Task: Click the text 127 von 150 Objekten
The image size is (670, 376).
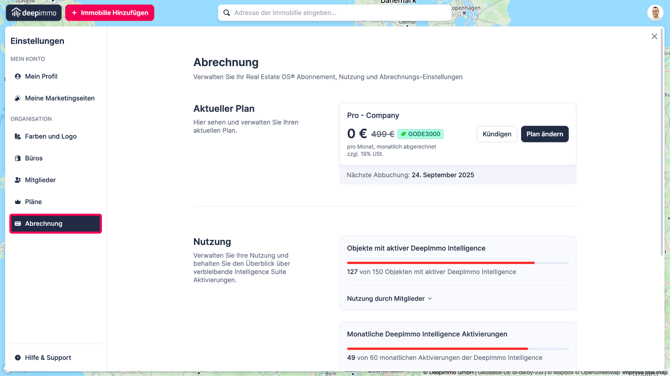Action: pos(431,272)
